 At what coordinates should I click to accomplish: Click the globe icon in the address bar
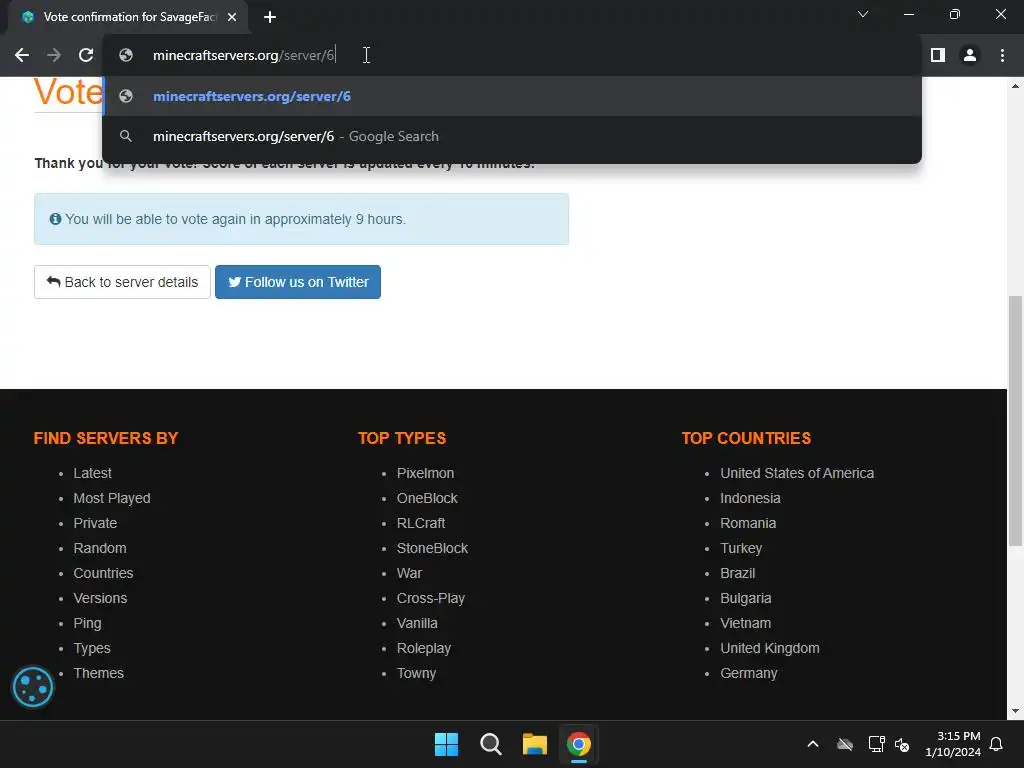coord(126,56)
